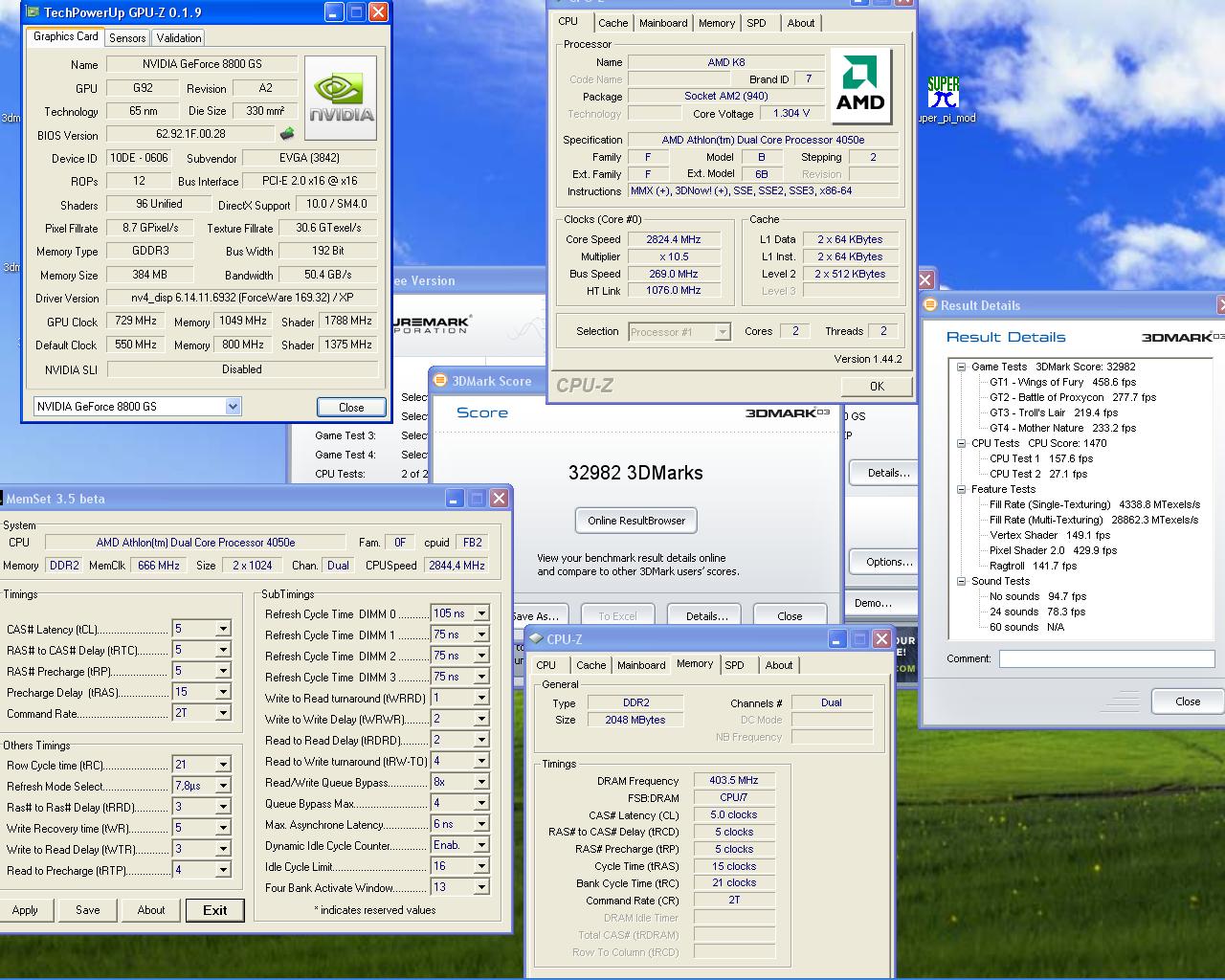Click the Comment input field in Result Details

coord(1106,658)
